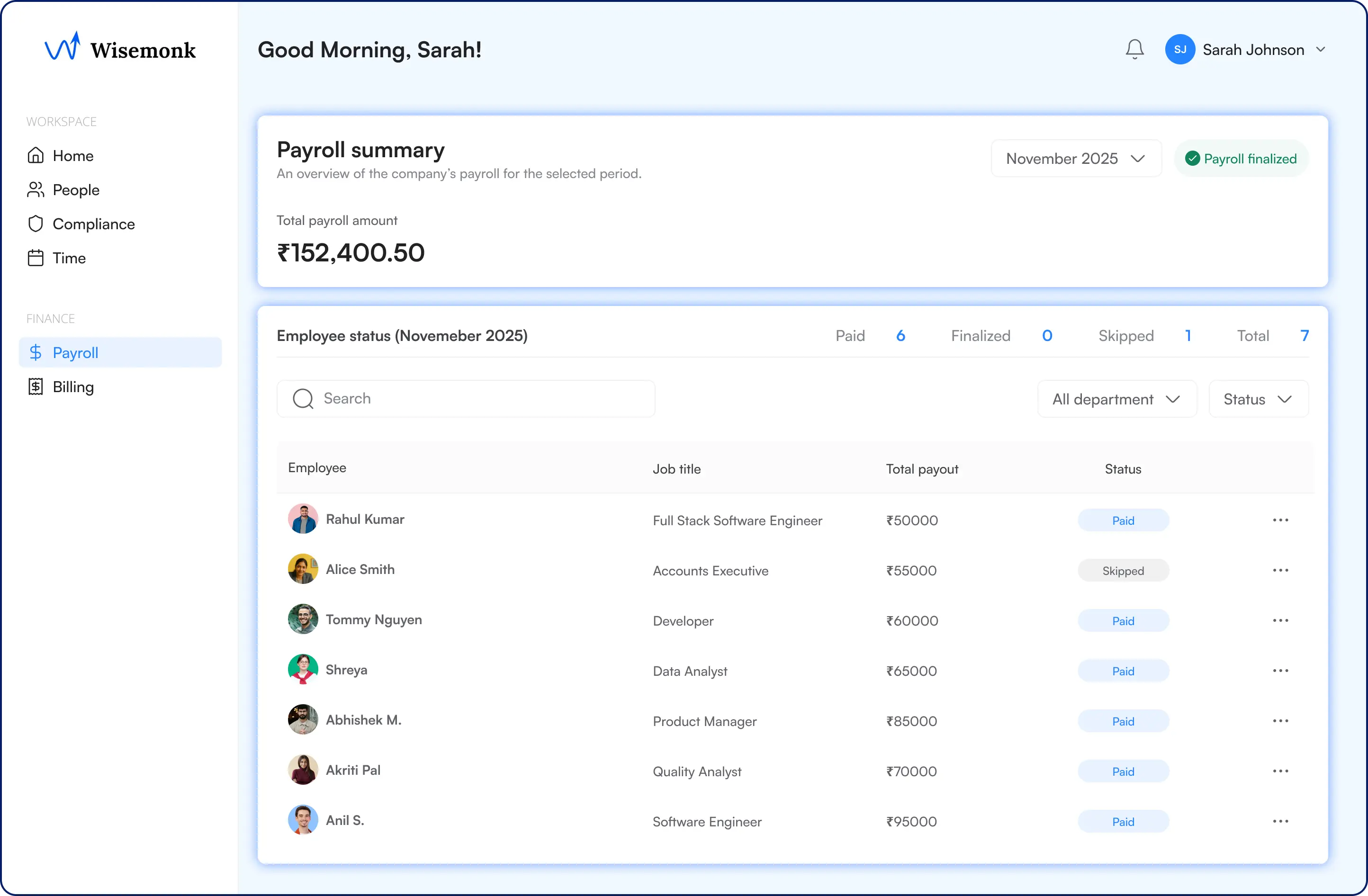The width and height of the screenshot is (1368, 896).
Task: Expand Sarah Johnson account menu chevron
Action: click(x=1321, y=49)
